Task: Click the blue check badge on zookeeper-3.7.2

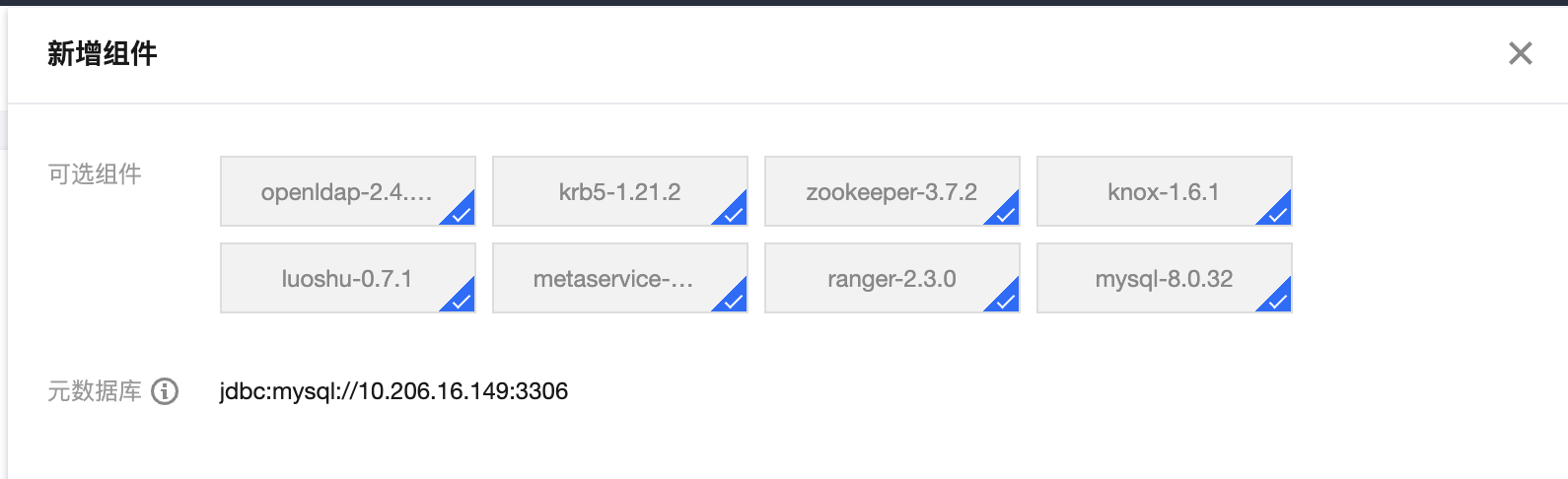Action: (x=1006, y=212)
